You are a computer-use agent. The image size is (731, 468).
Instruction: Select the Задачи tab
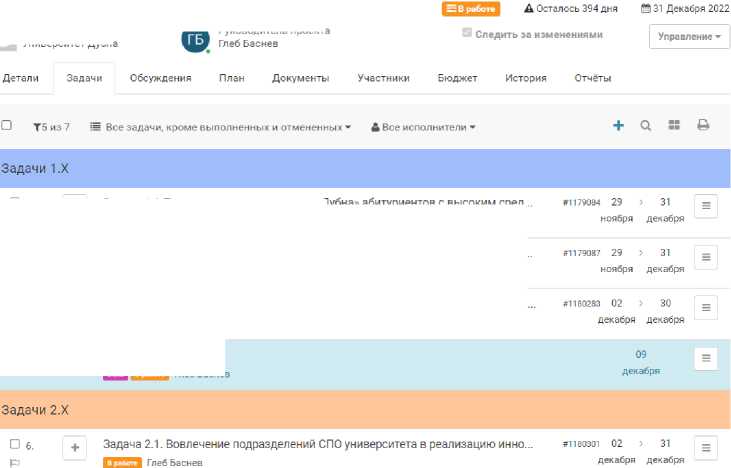84,78
